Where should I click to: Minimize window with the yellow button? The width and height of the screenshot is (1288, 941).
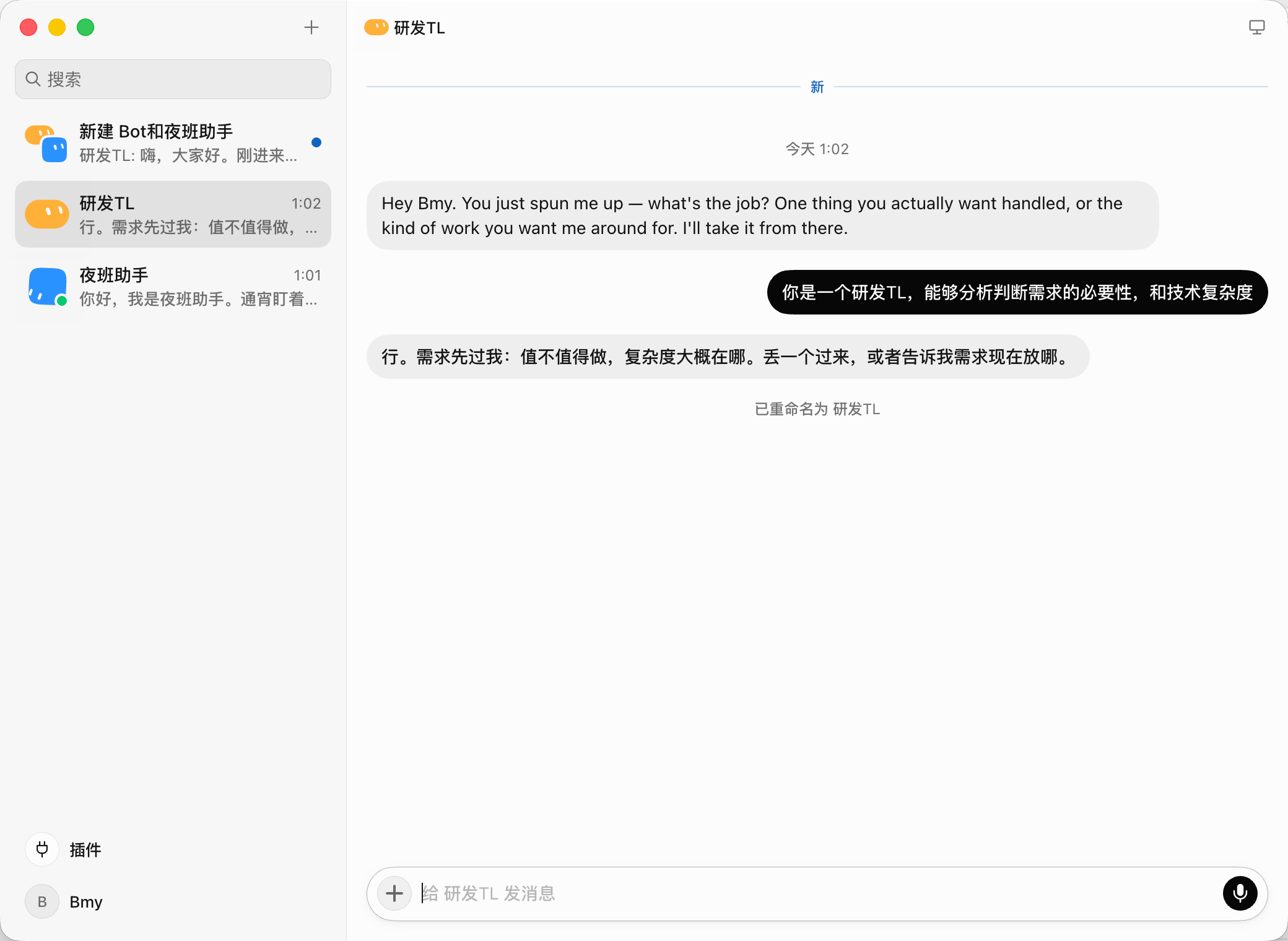pos(57,27)
